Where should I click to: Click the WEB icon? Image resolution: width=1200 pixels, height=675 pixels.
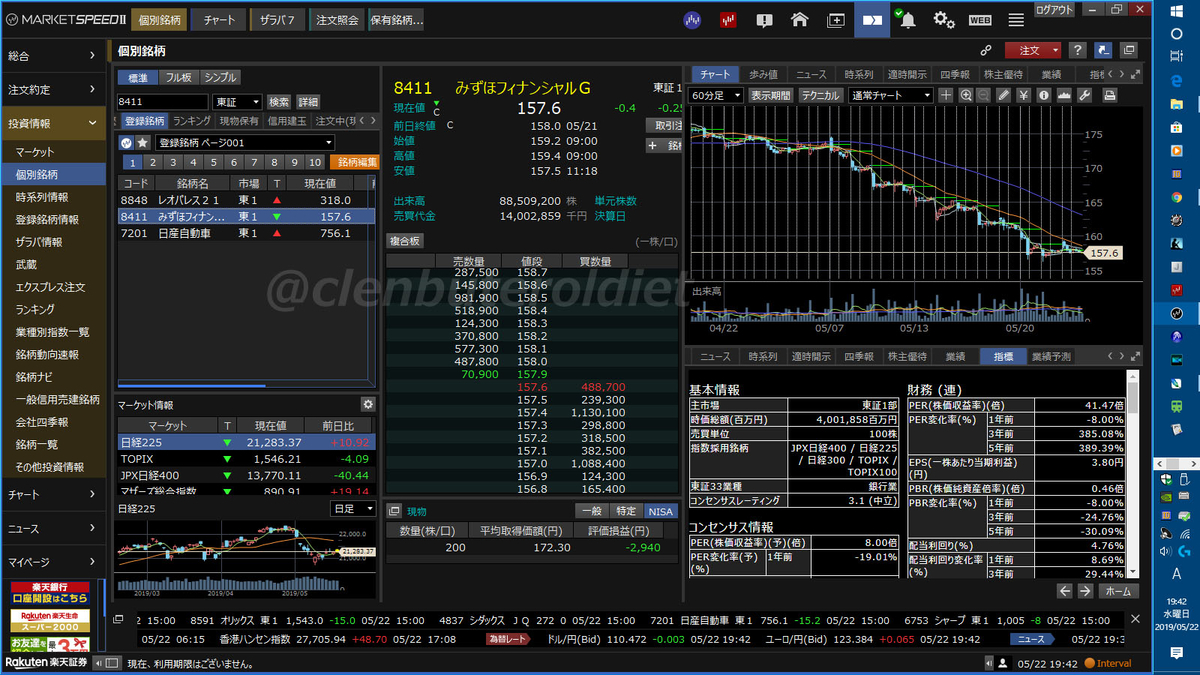click(980, 19)
